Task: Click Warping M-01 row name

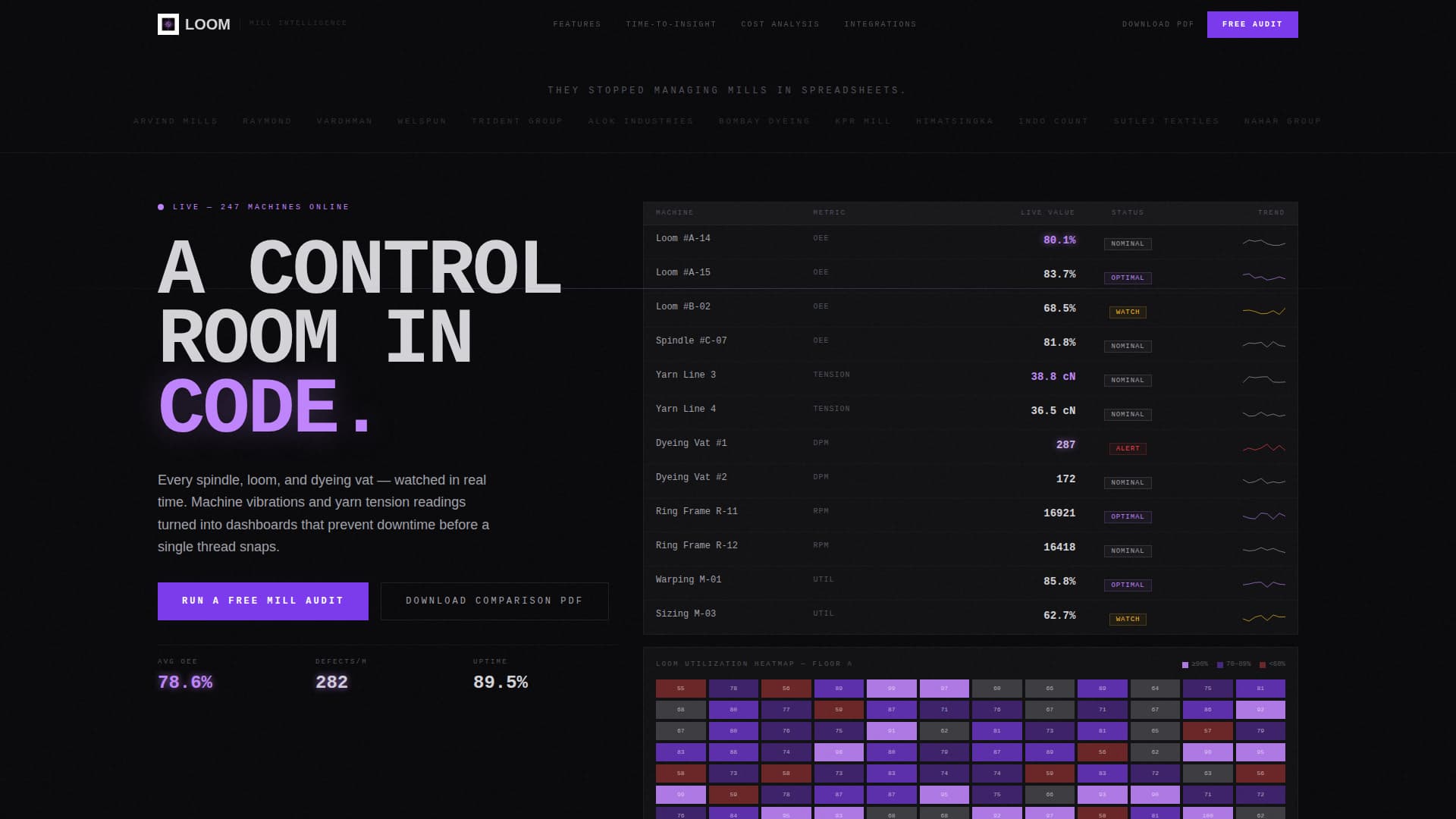Action: tap(689, 579)
